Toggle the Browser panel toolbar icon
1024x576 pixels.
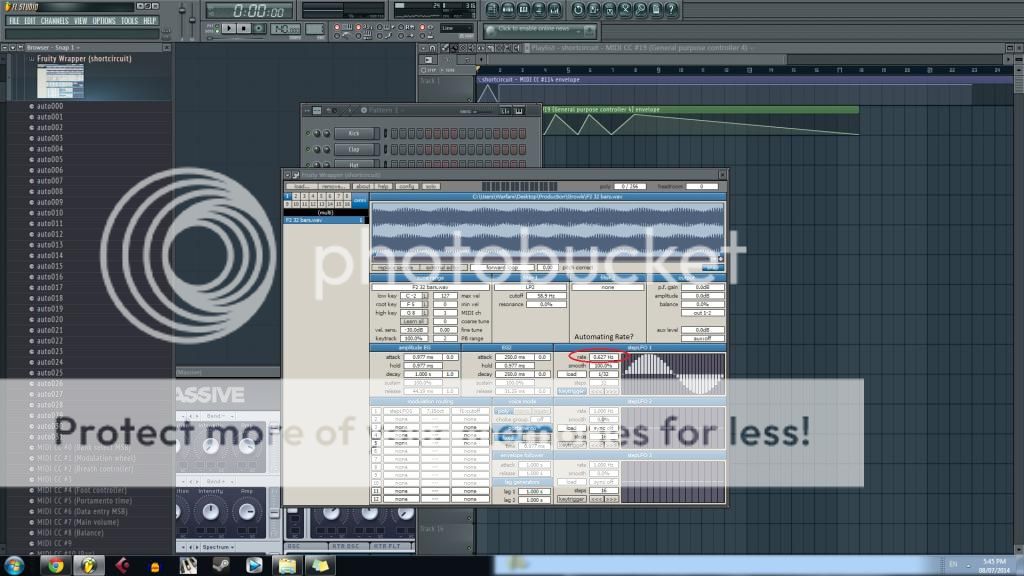click(539, 9)
